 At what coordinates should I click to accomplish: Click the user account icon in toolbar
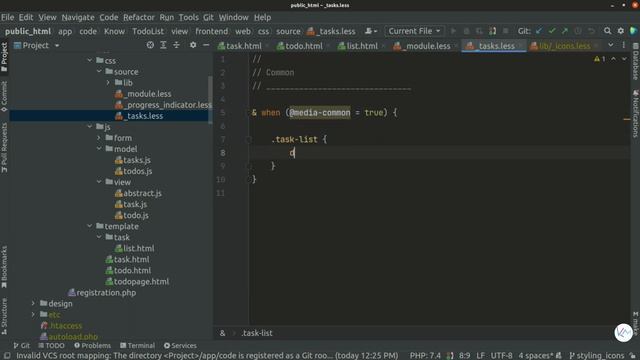371,31
